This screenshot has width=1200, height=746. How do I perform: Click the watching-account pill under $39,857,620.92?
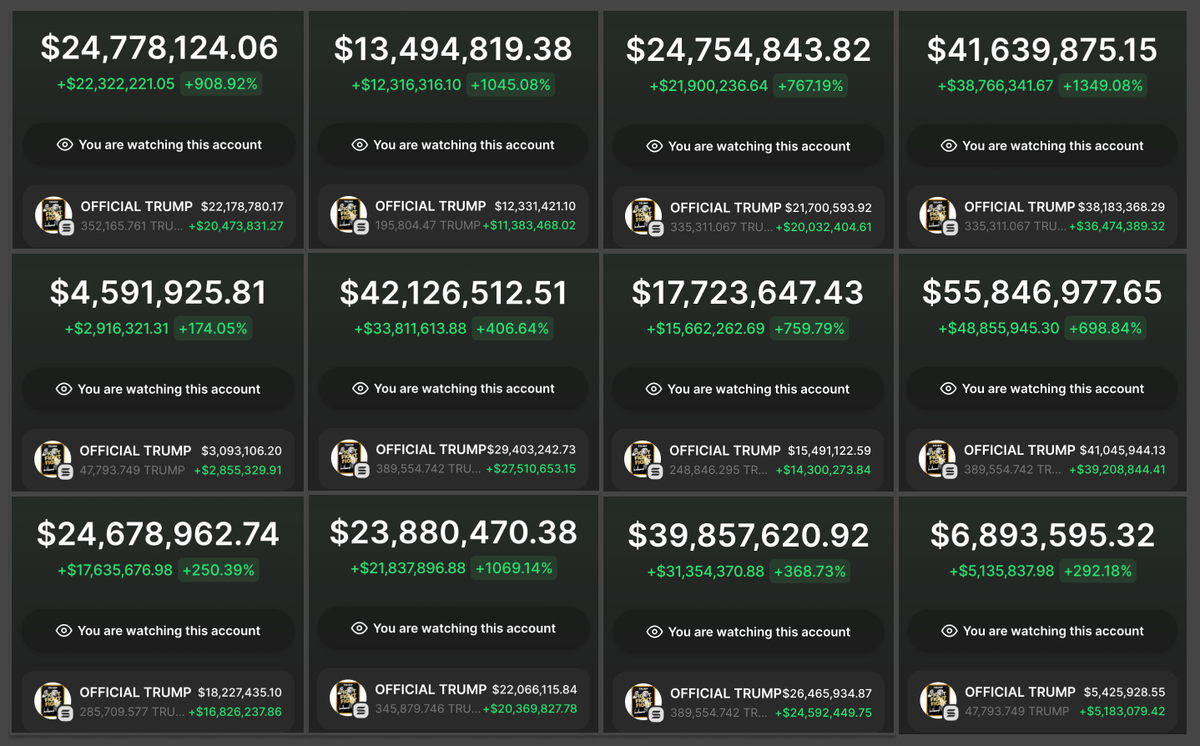coord(748,632)
